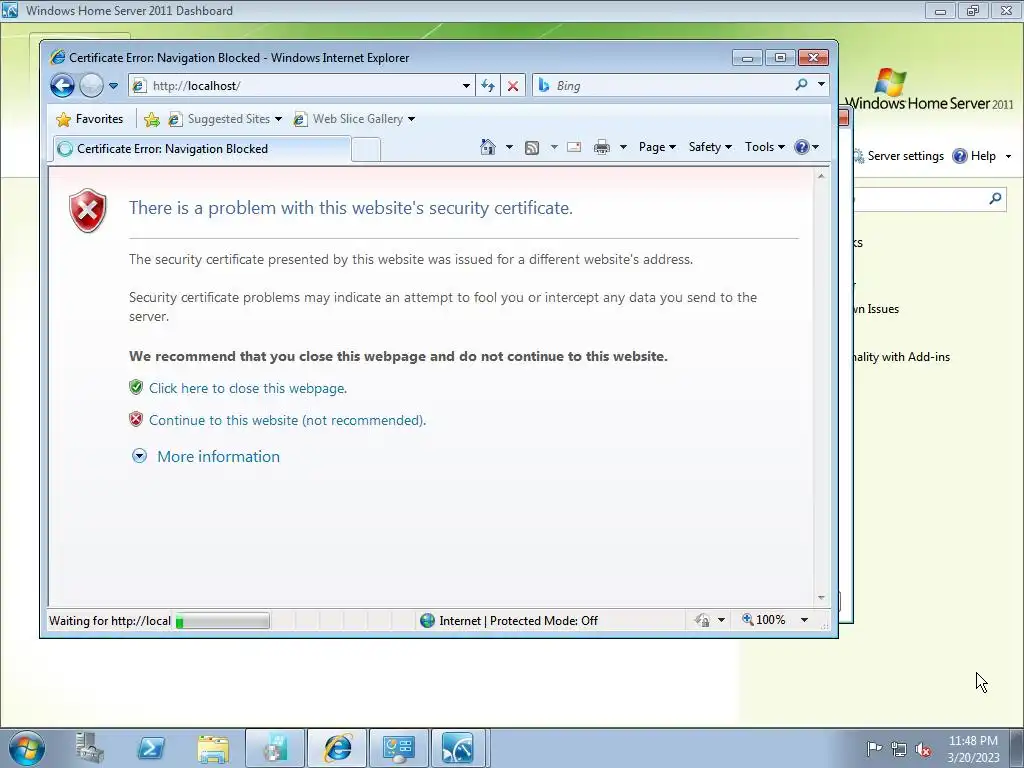The height and width of the screenshot is (768, 1024).
Task: Open Home Server Dashboard taskbar icon
Action: pos(459,748)
